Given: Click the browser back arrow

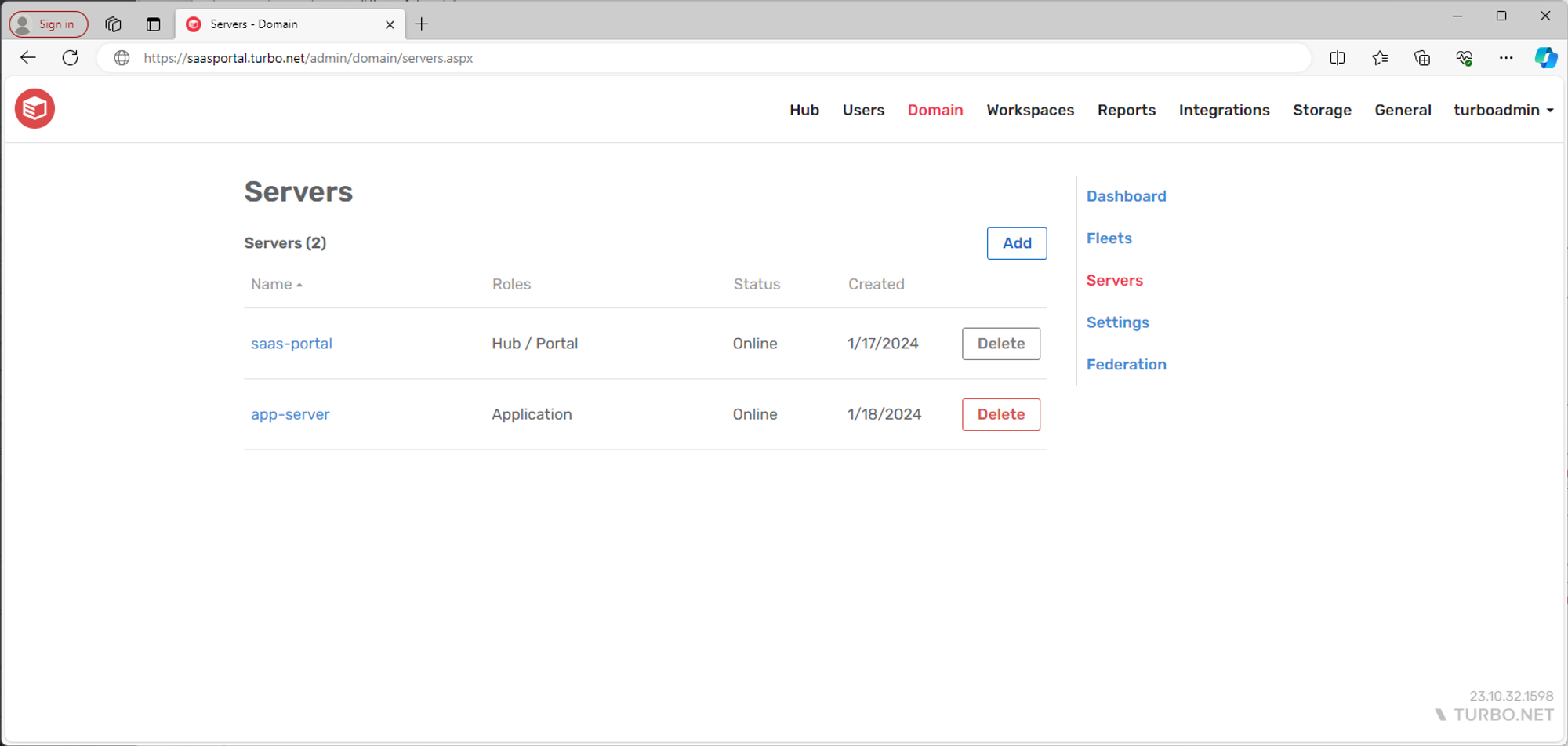Looking at the screenshot, I should point(28,57).
